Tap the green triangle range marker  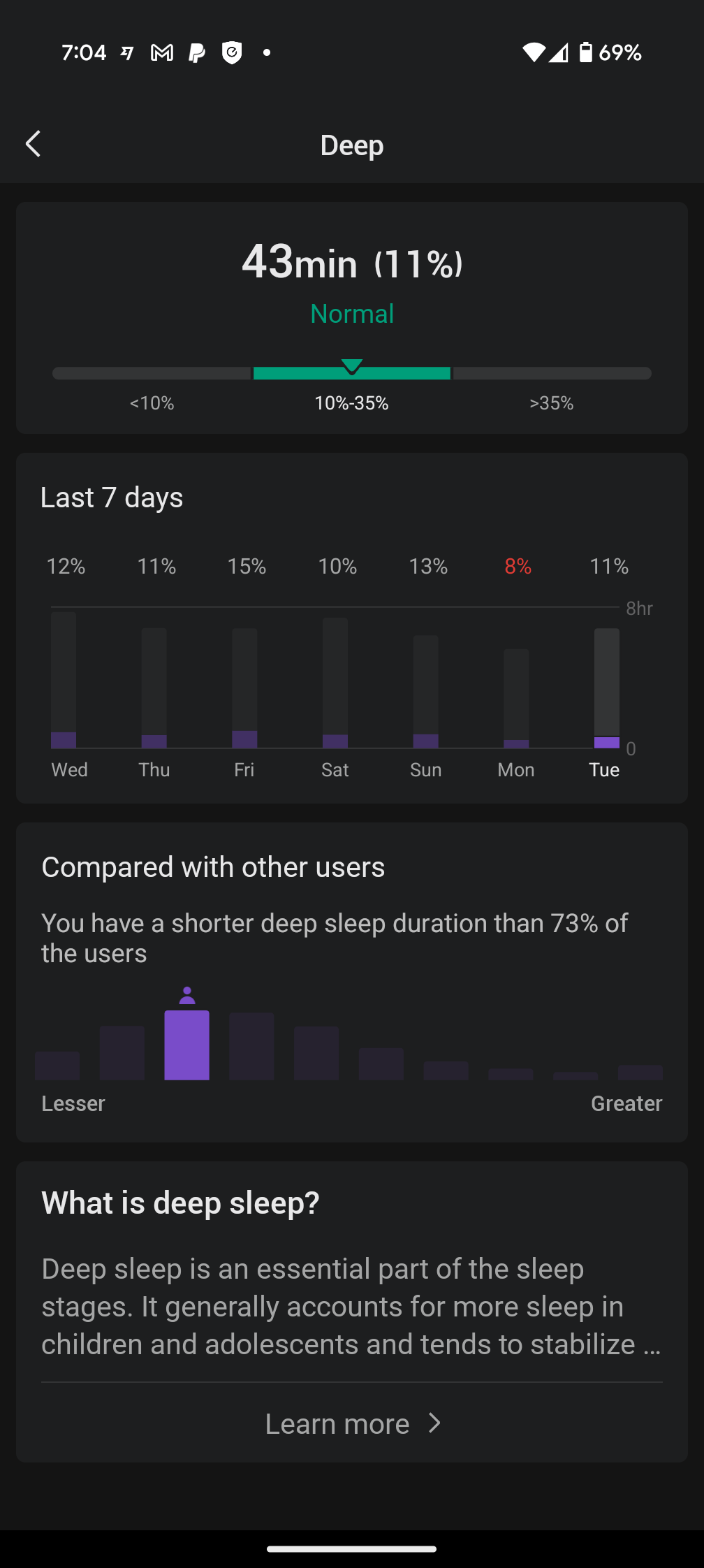point(352,365)
